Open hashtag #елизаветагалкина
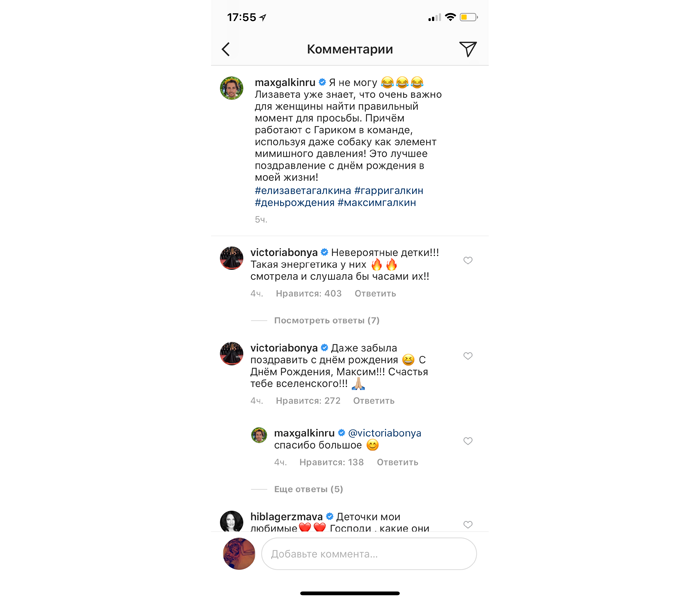700x601 pixels. click(x=303, y=191)
